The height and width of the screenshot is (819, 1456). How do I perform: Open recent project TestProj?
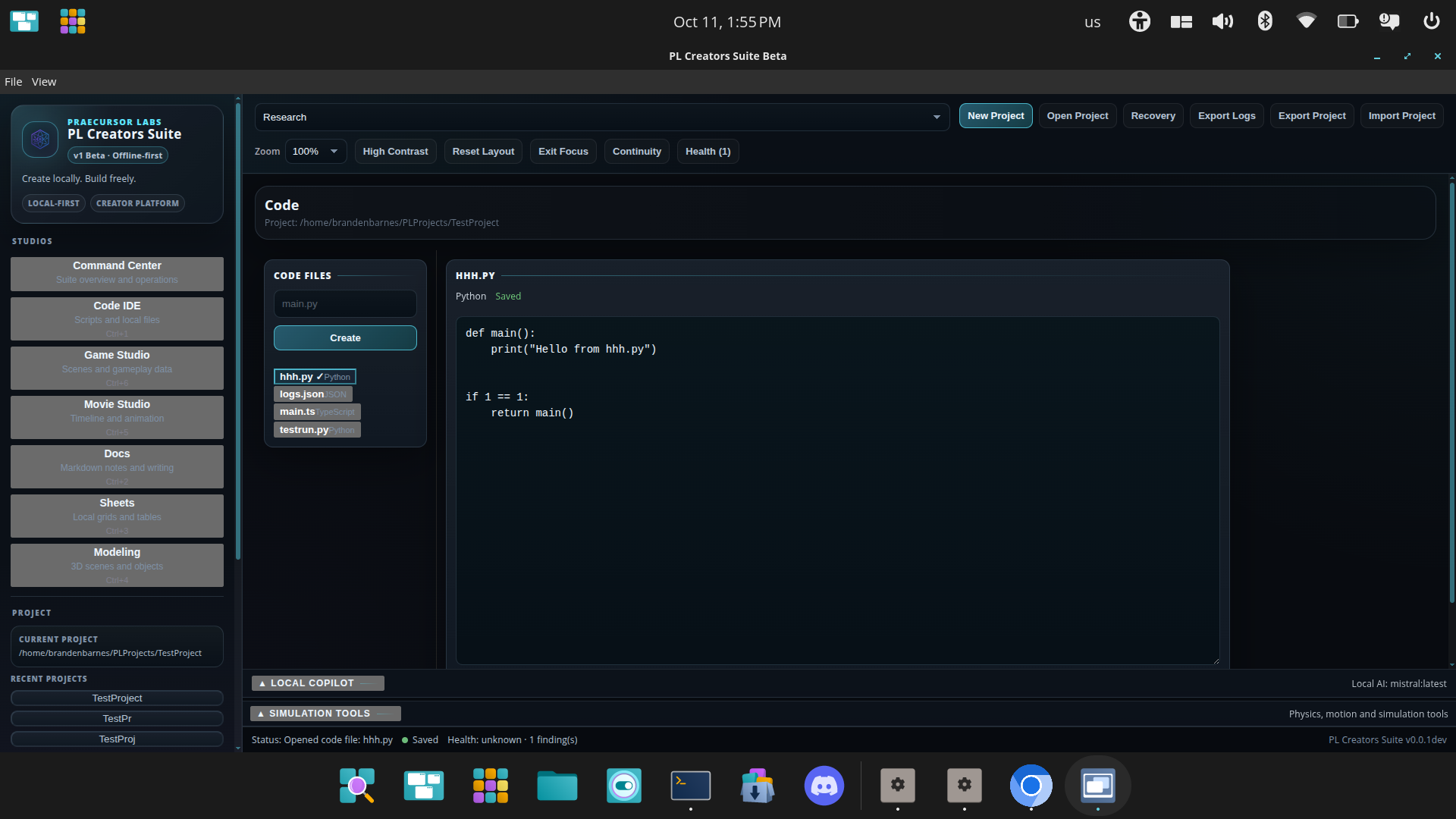(x=117, y=739)
